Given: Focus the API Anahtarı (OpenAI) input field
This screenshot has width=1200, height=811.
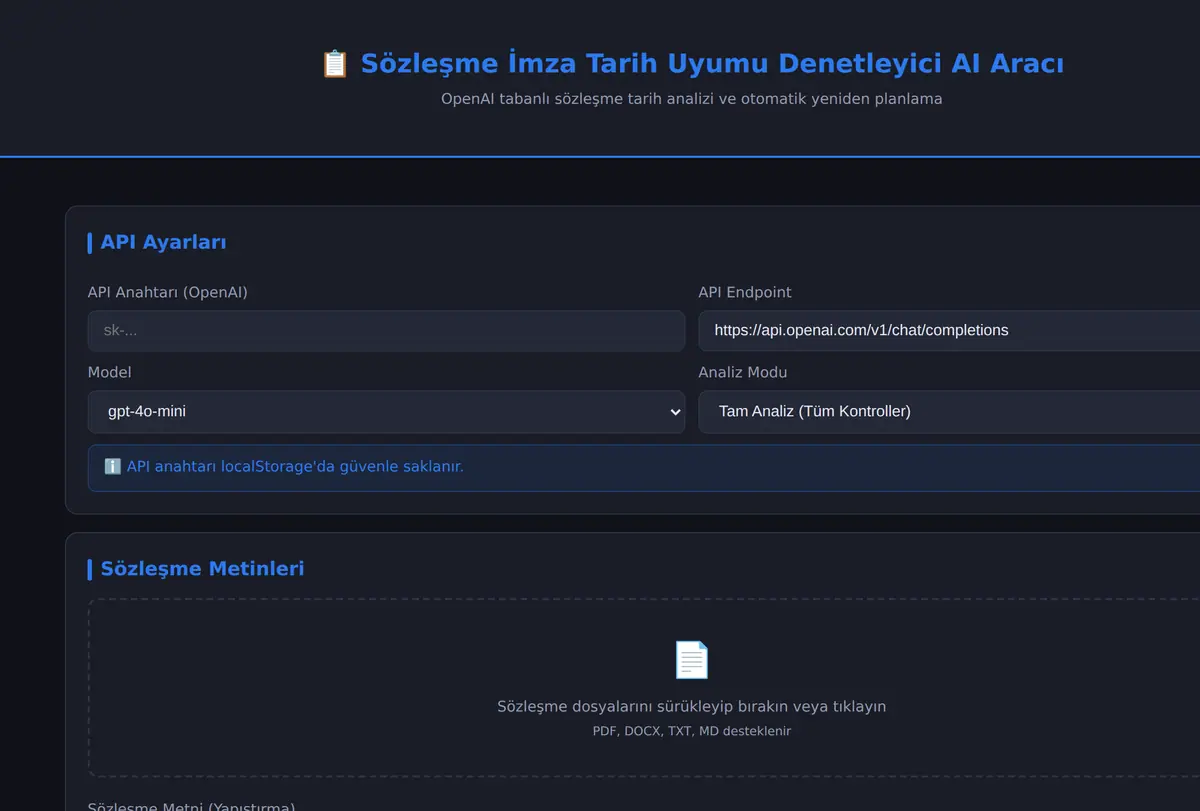Looking at the screenshot, I should (386, 330).
